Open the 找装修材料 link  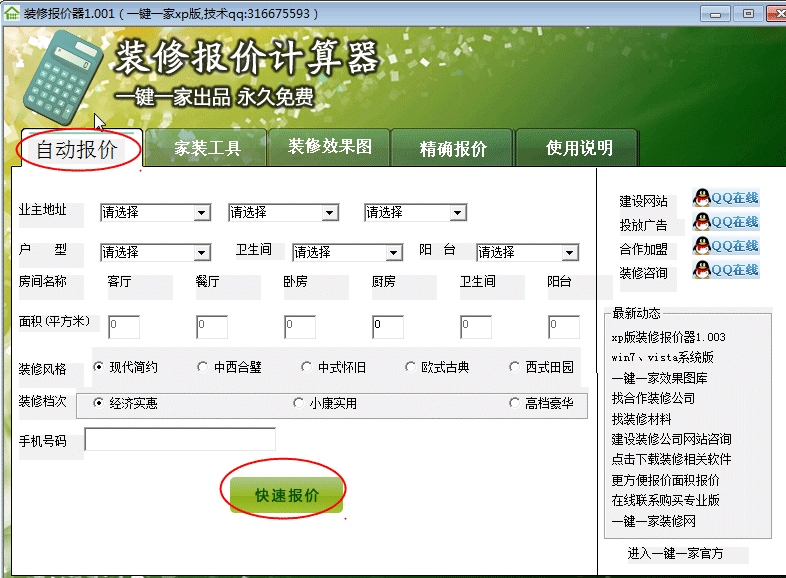click(x=641, y=419)
